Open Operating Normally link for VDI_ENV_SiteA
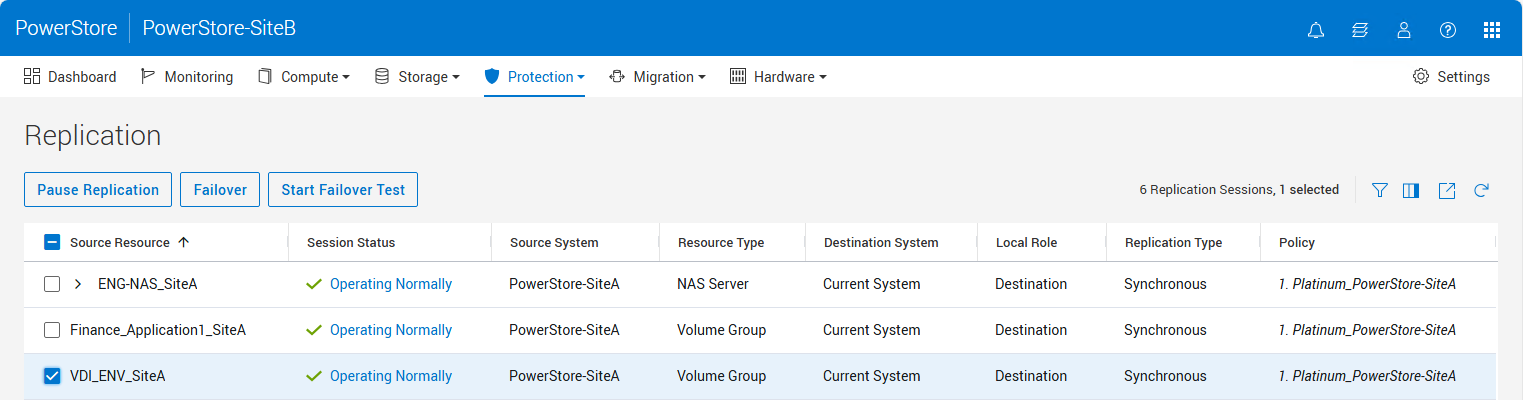 coord(391,376)
